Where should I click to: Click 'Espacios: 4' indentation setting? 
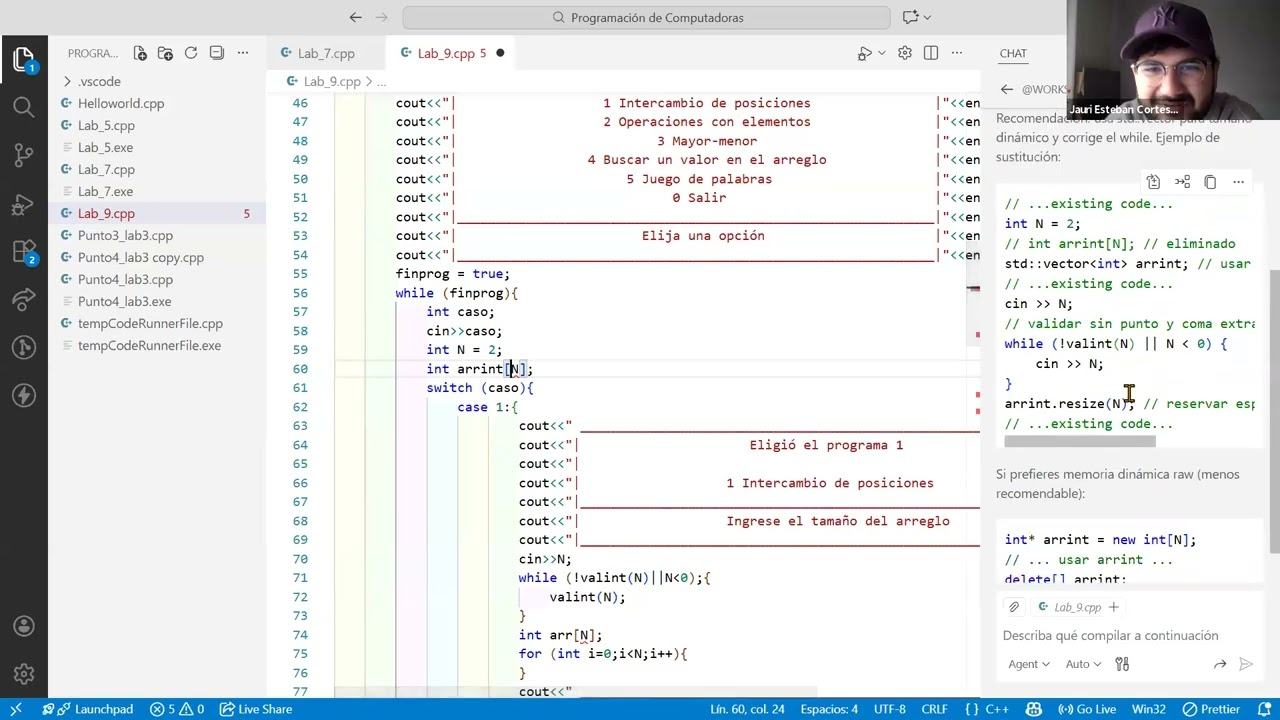[x=829, y=709]
